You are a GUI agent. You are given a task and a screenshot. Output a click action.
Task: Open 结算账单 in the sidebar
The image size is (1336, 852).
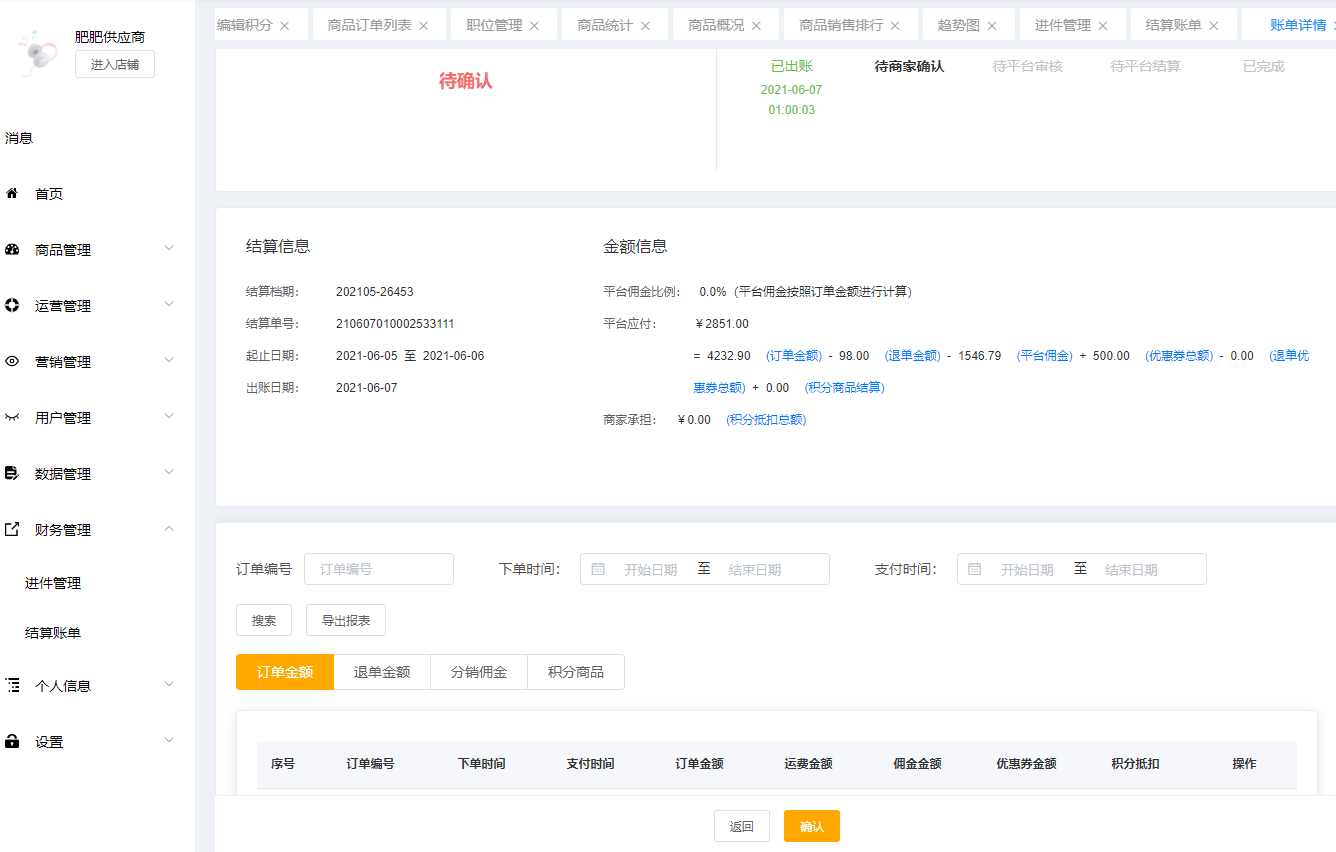pos(53,633)
